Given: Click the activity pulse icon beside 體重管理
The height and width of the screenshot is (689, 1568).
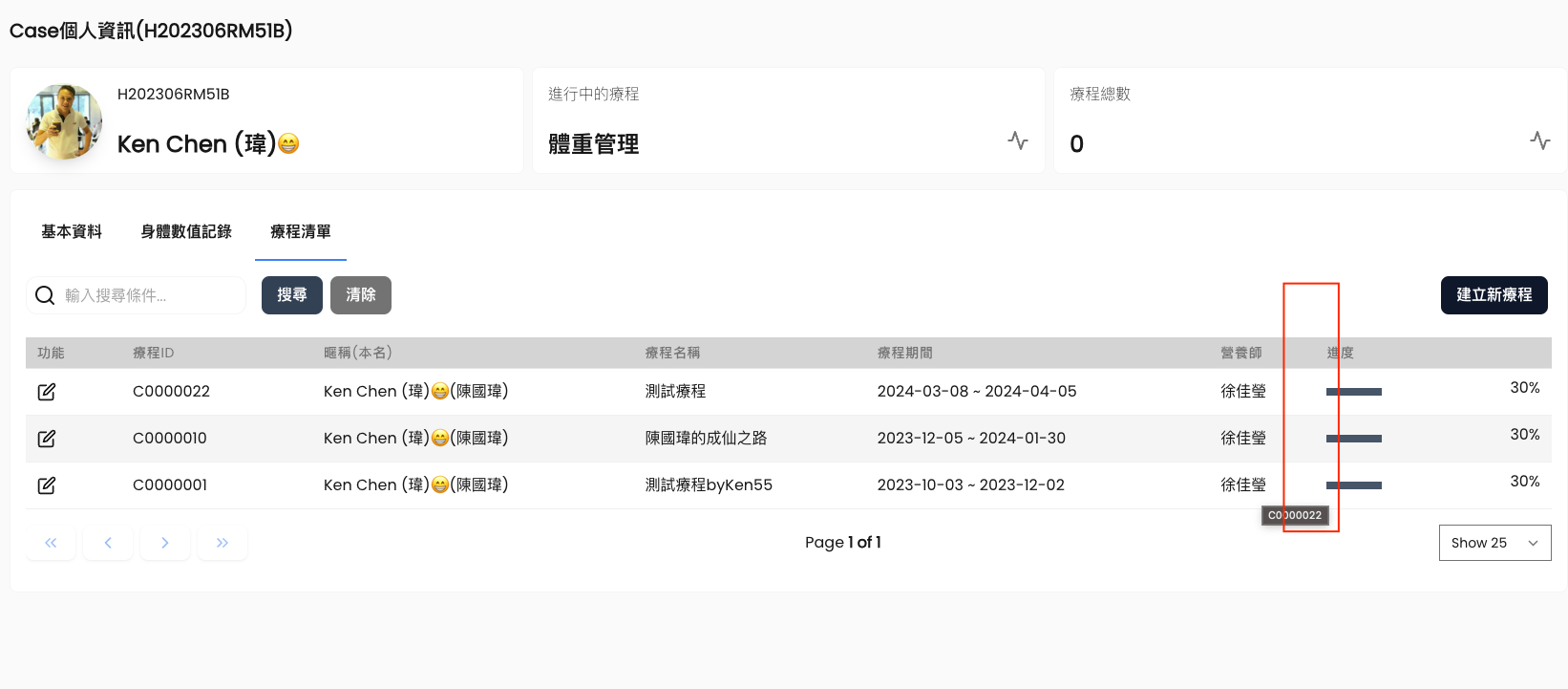Looking at the screenshot, I should point(1018,140).
